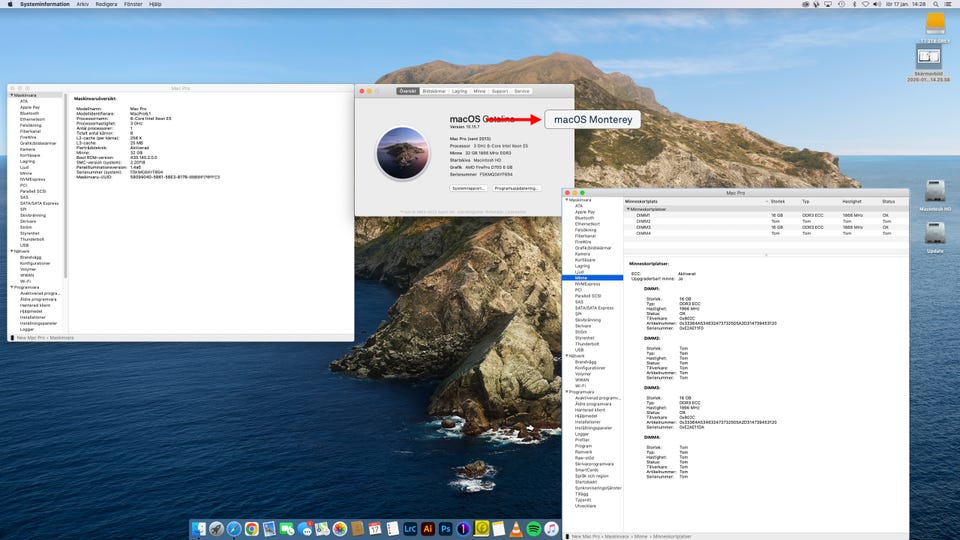Launch Lightroom Classic from the Dock
The image size is (960, 540).
(410, 528)
